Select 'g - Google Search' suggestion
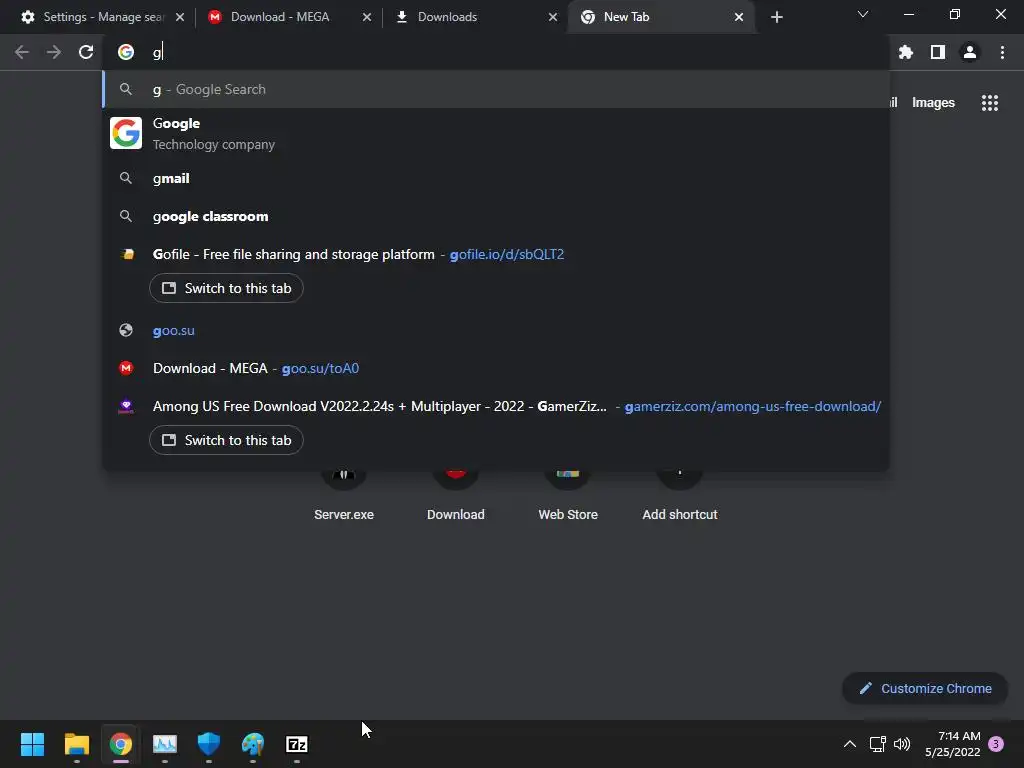The height and width of the screenshot is (768, 1024). (x=496, y=89)
